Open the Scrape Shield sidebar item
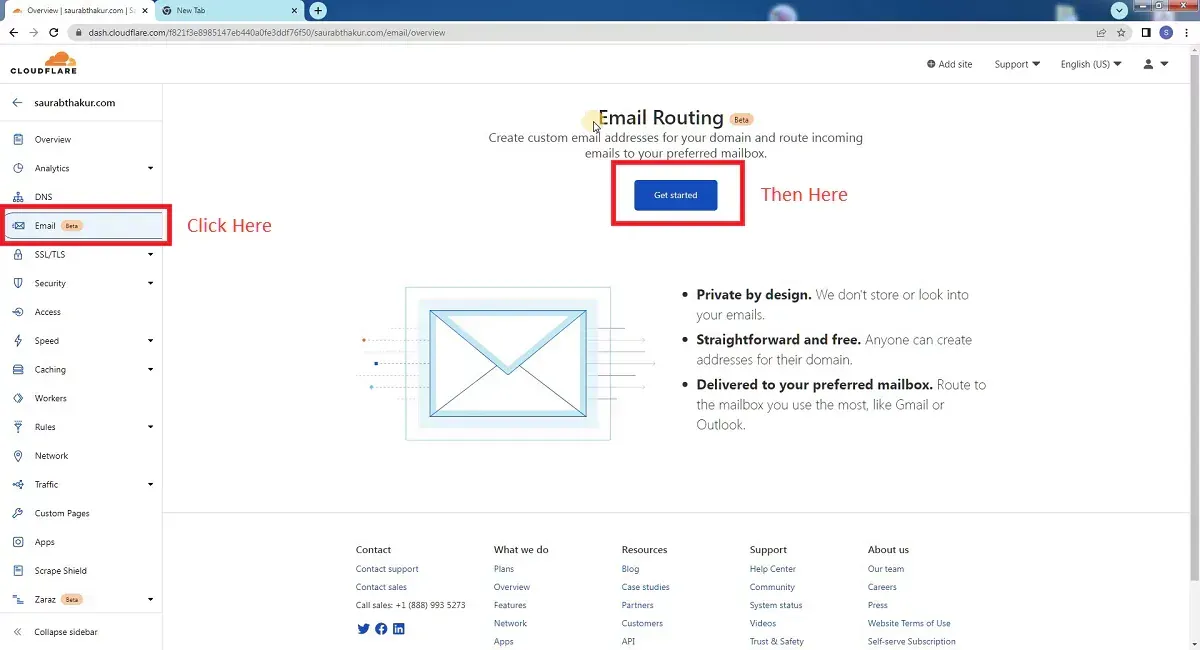The height and width of the screenshot is (650, 1200). (x=81, y=571)
